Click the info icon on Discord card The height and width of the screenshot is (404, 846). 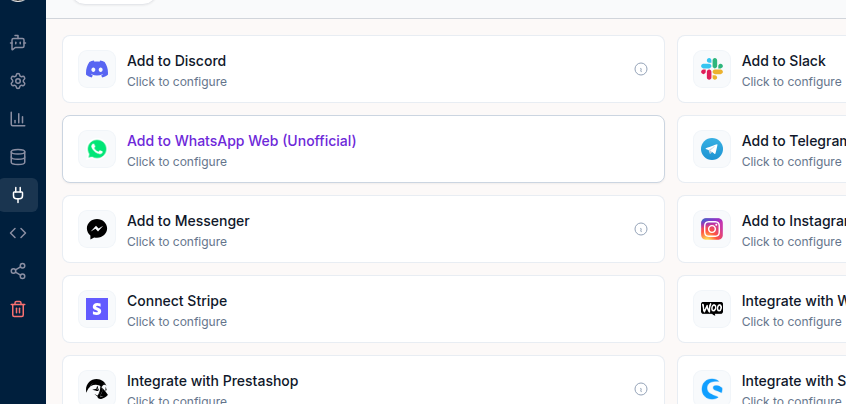(640, 69)
